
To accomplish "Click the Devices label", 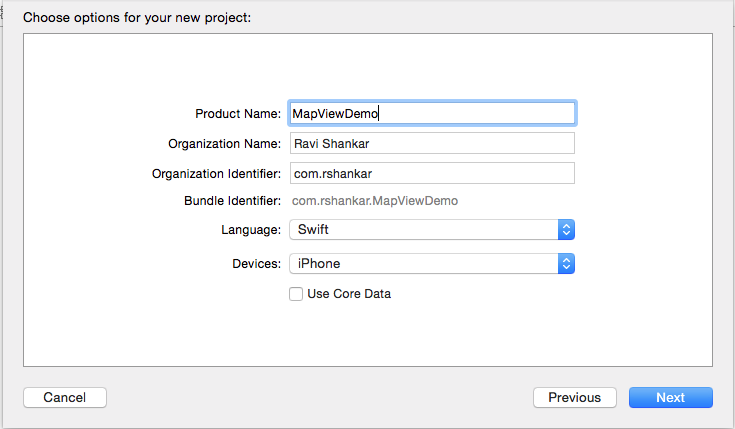I will point(256,263).
